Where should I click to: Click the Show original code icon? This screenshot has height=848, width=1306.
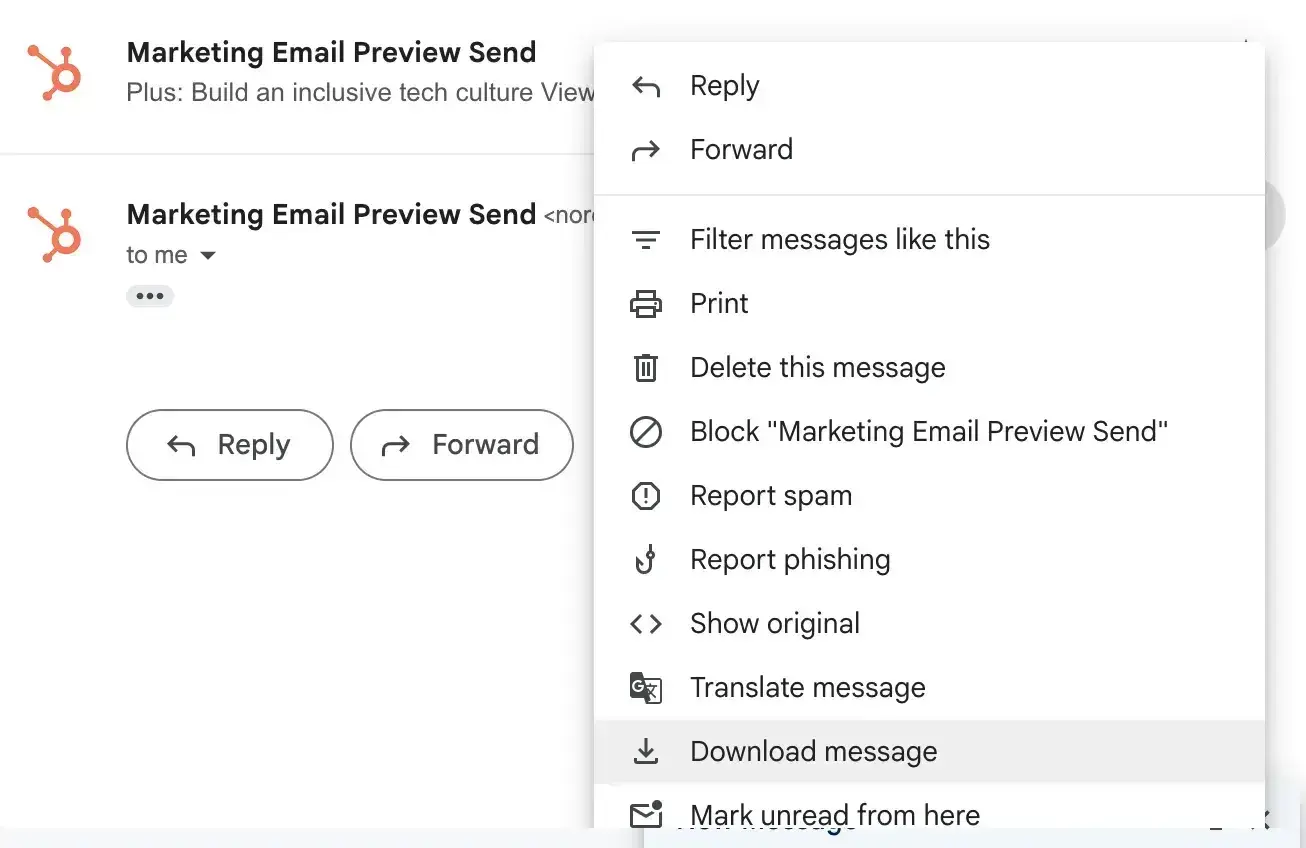click(x=646, y=623)
